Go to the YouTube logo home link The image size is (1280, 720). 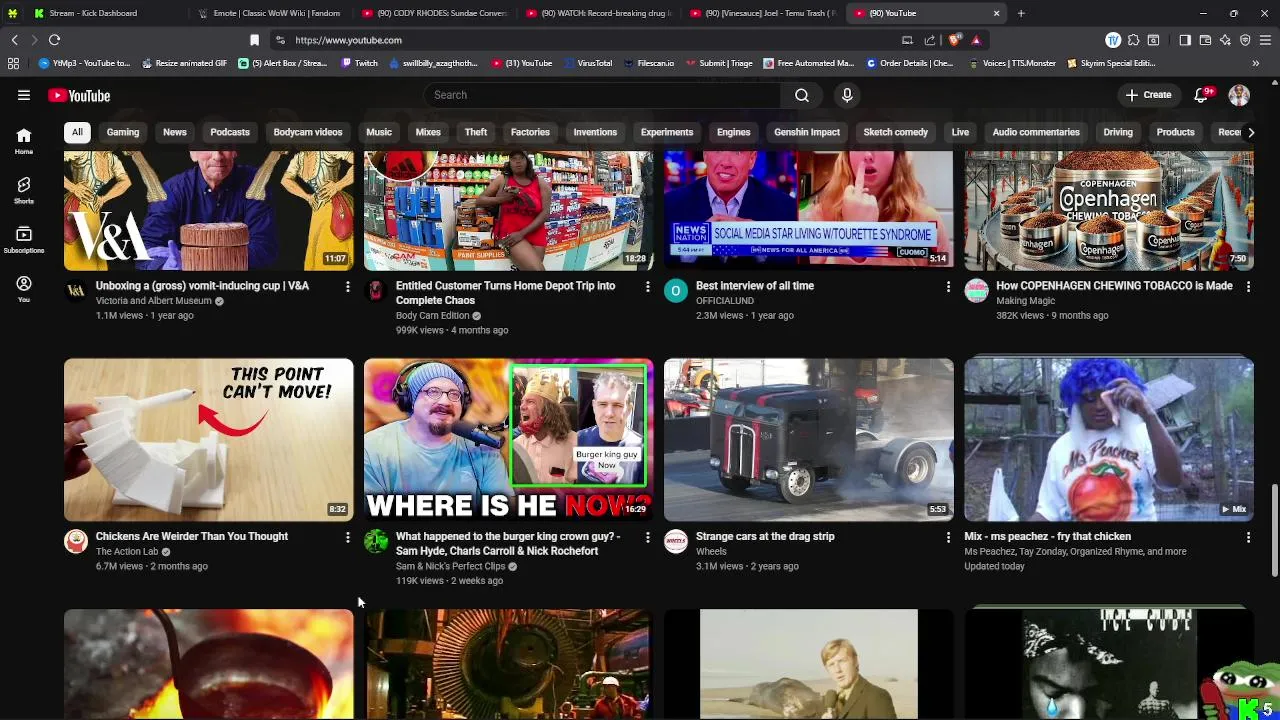(79, 95)
